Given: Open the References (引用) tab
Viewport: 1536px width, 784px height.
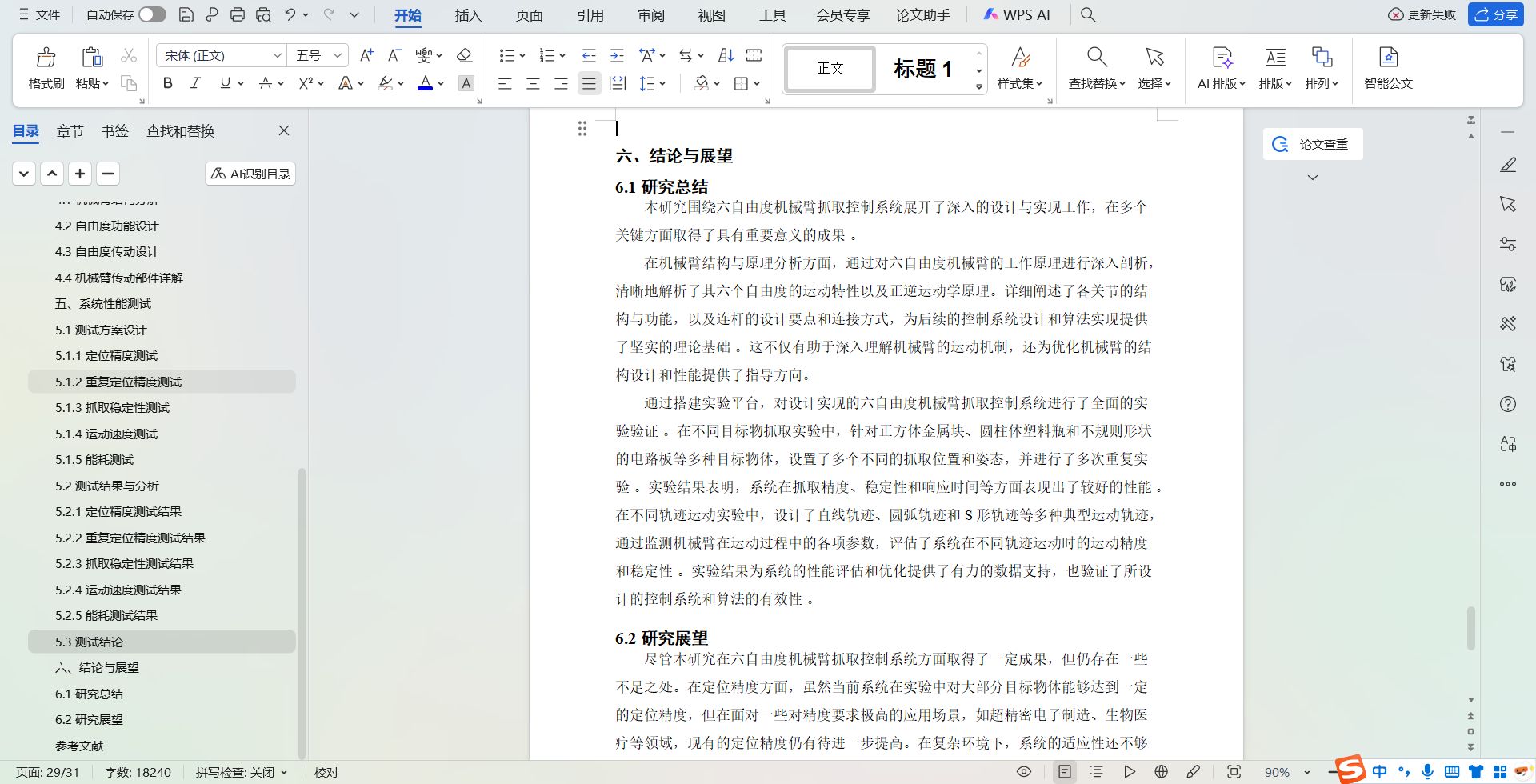Looking at the screenshot, I should tap(590, 15).
